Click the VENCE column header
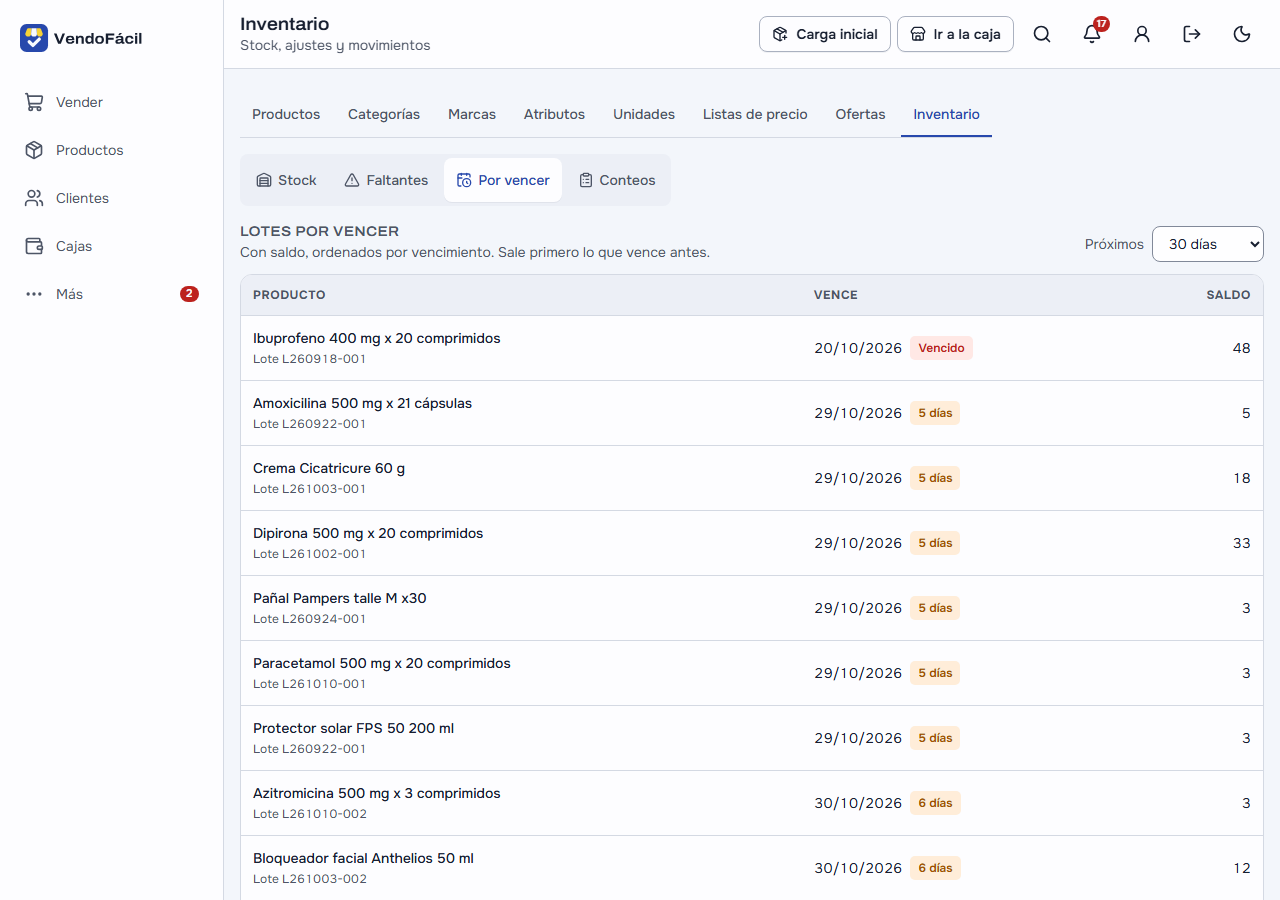 (x=836, y=295)
